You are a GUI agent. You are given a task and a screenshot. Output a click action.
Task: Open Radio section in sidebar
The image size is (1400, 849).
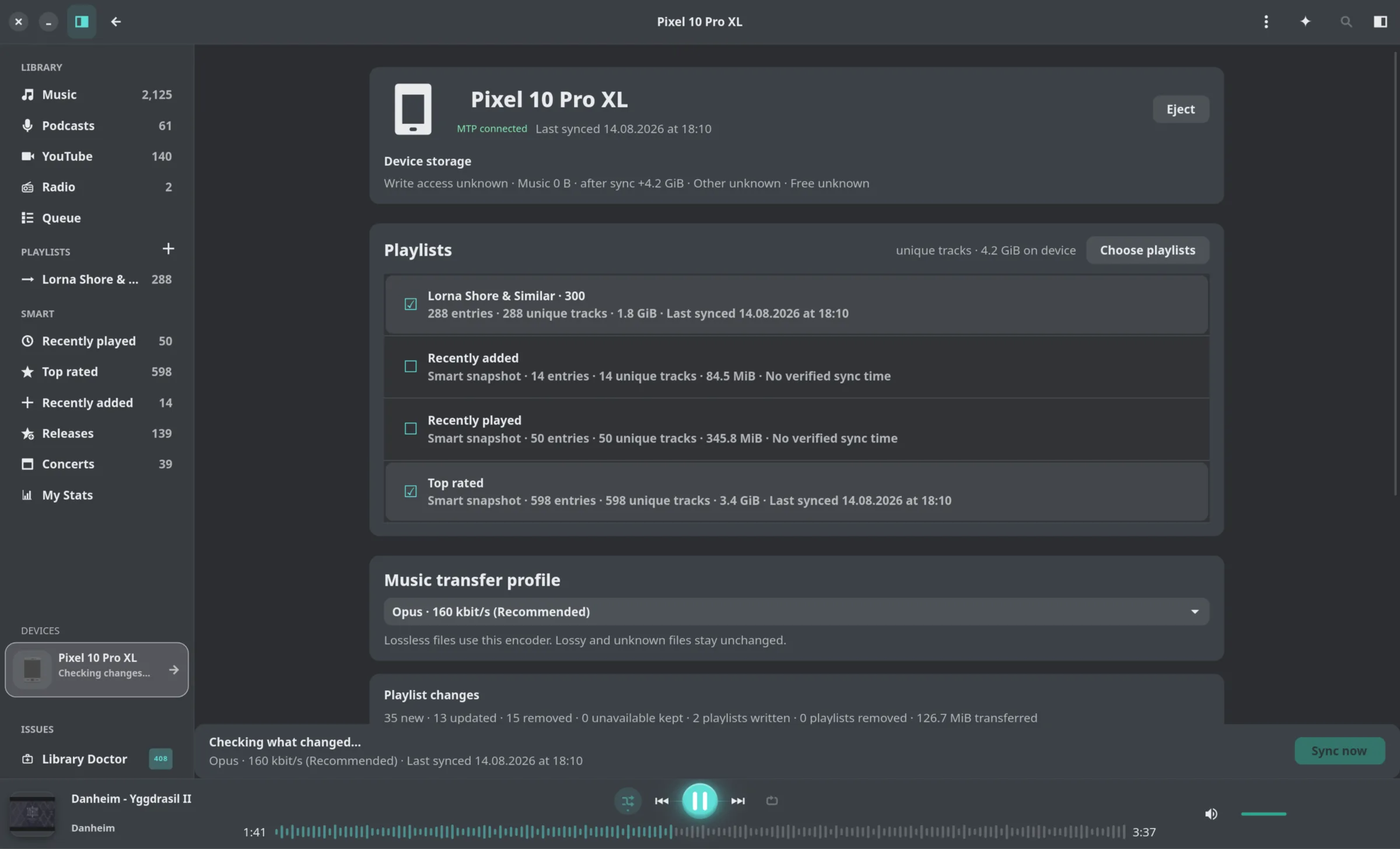(97, 187)
